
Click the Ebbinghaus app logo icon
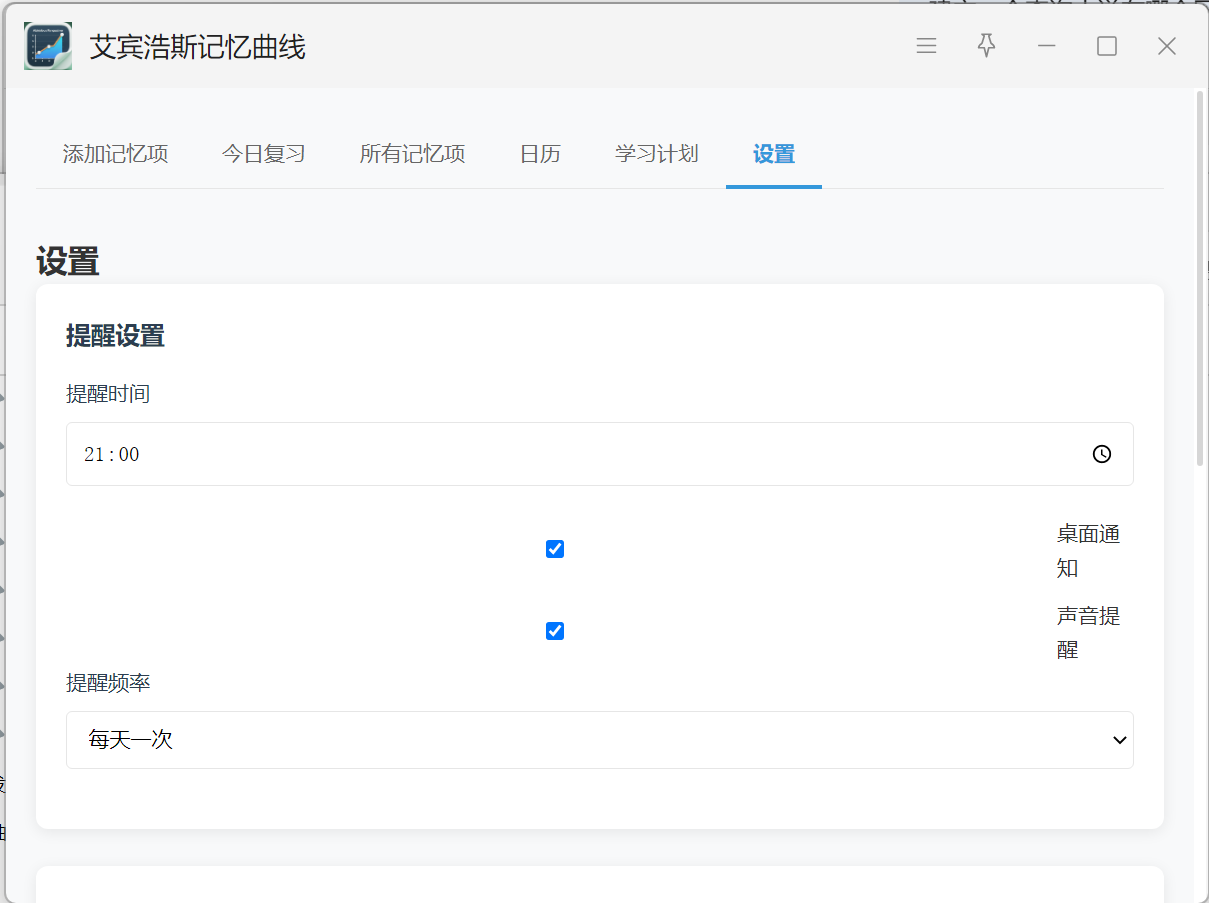pyautogui.click(x=48, y=46)
